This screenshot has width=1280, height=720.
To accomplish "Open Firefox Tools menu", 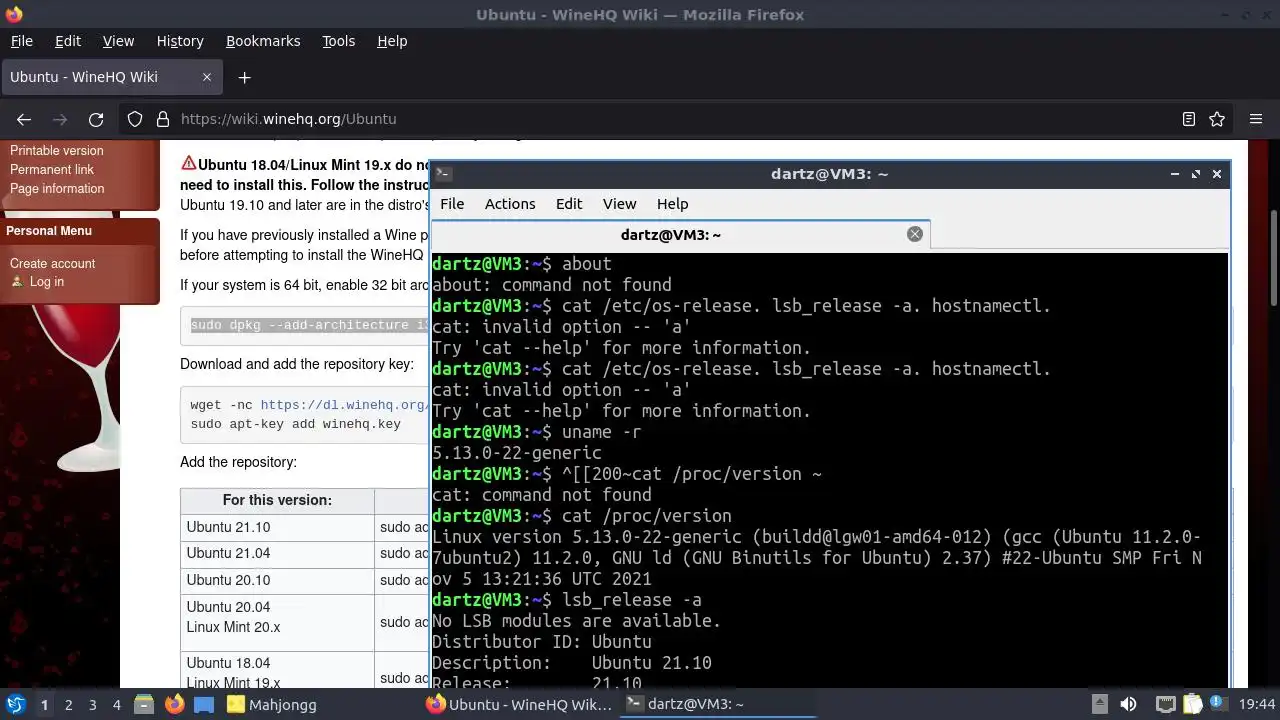I will coord(338,41).
